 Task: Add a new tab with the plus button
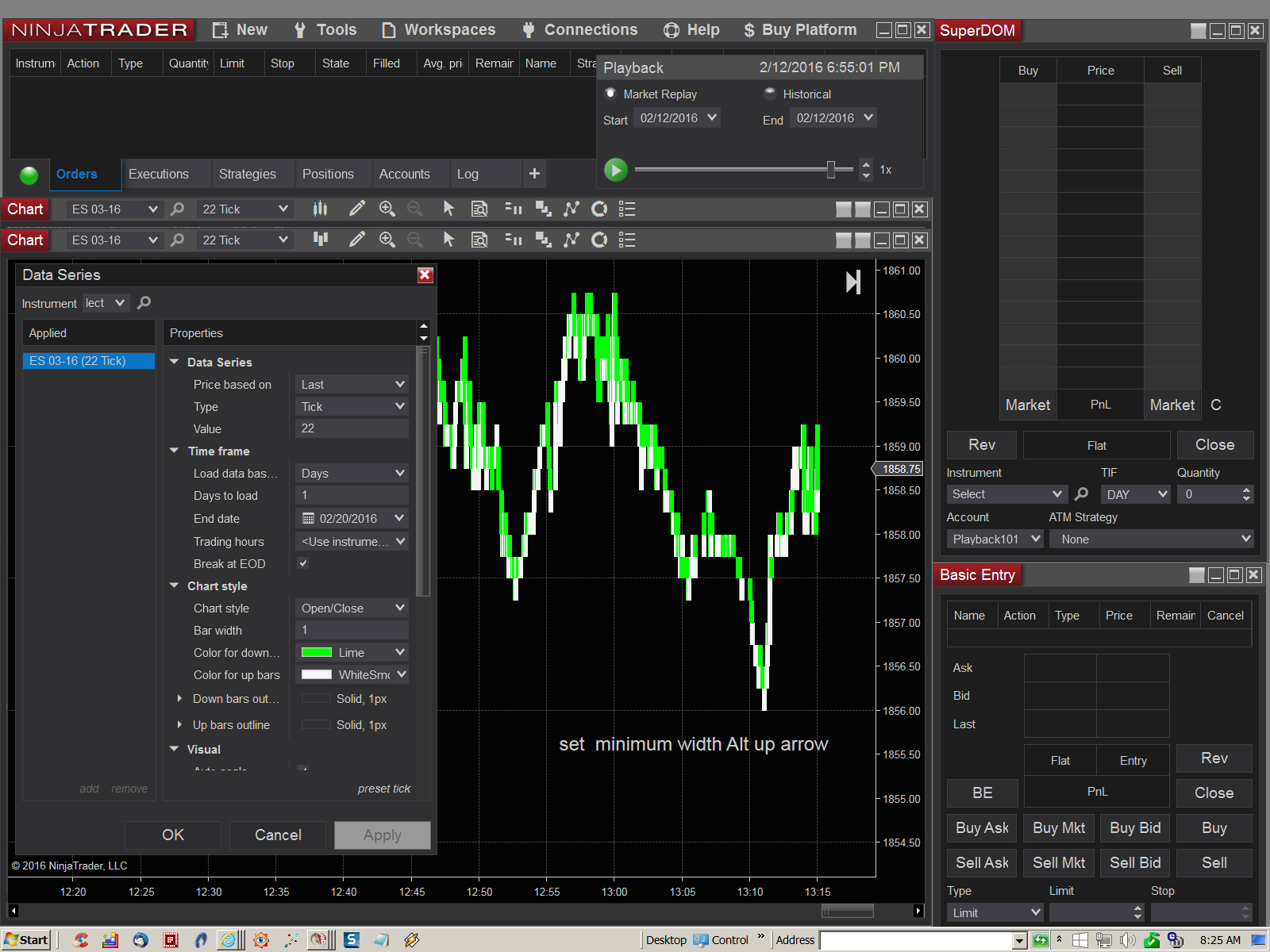tap(534, 174)
